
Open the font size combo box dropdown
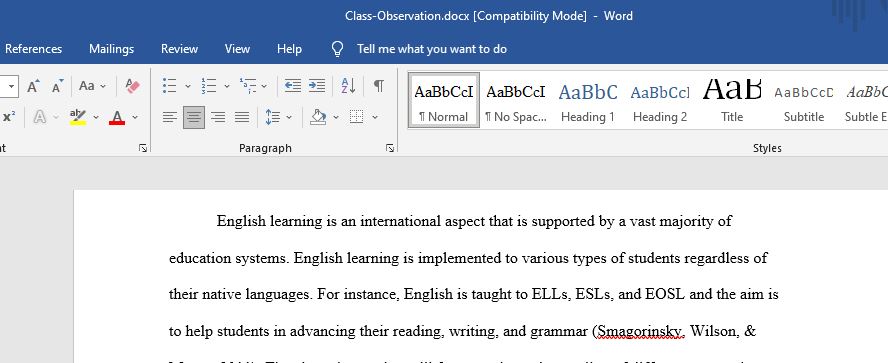pos(12,86)
